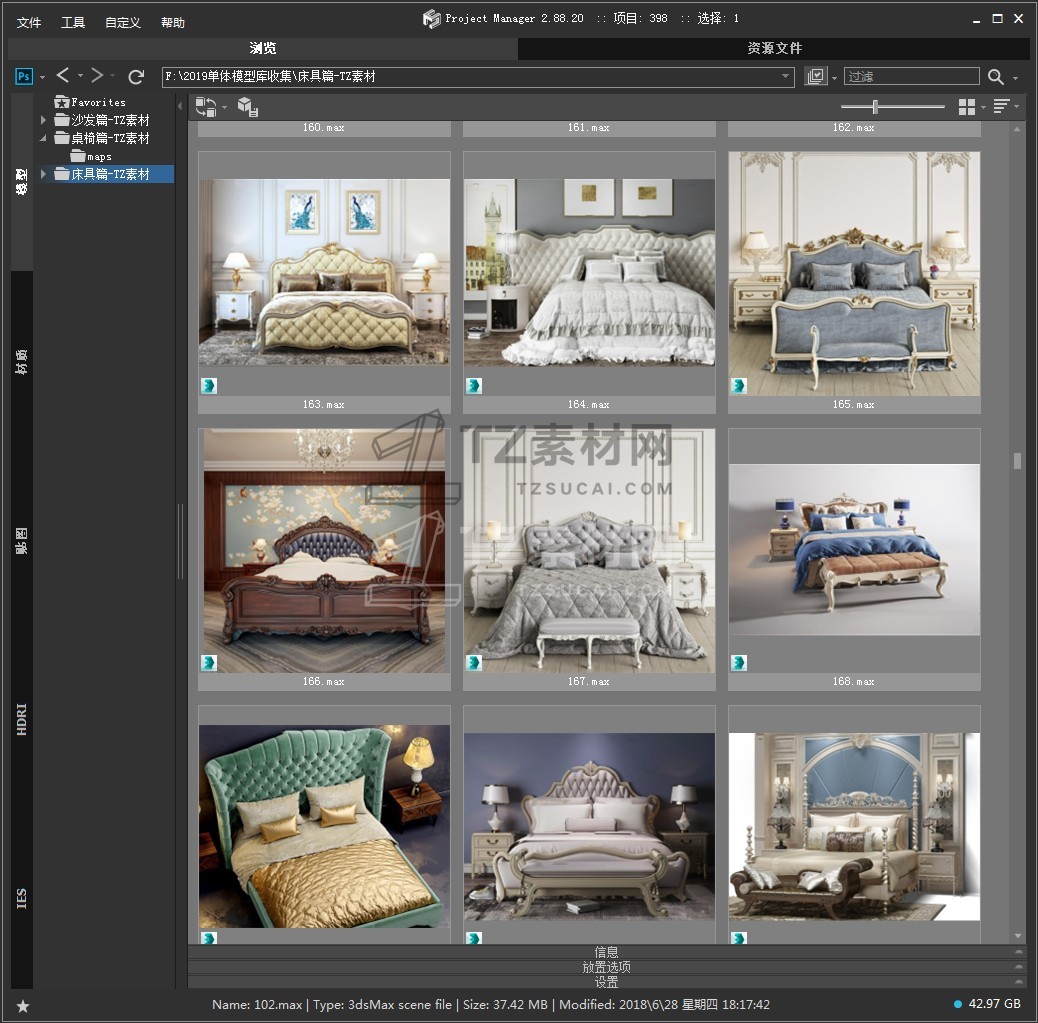Collapse the 桌椅篇-TZ素材 folder tree node
The image size is (1038, 1023).
coord(43,138)
